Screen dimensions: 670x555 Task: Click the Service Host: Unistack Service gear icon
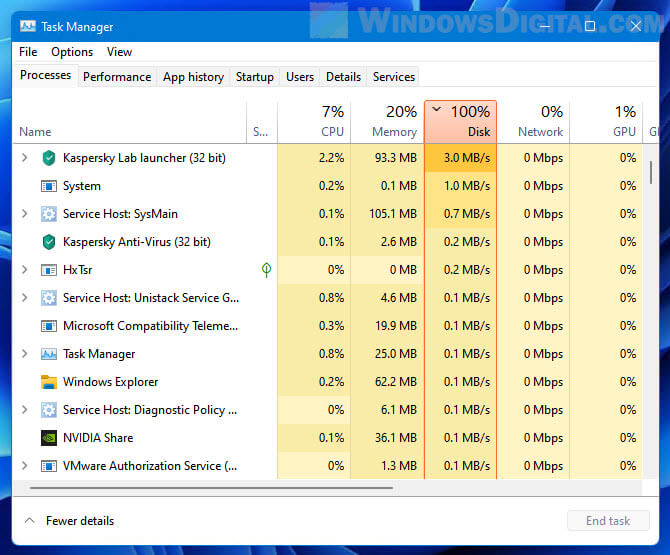pyautogui.click(x=49, y=298)
